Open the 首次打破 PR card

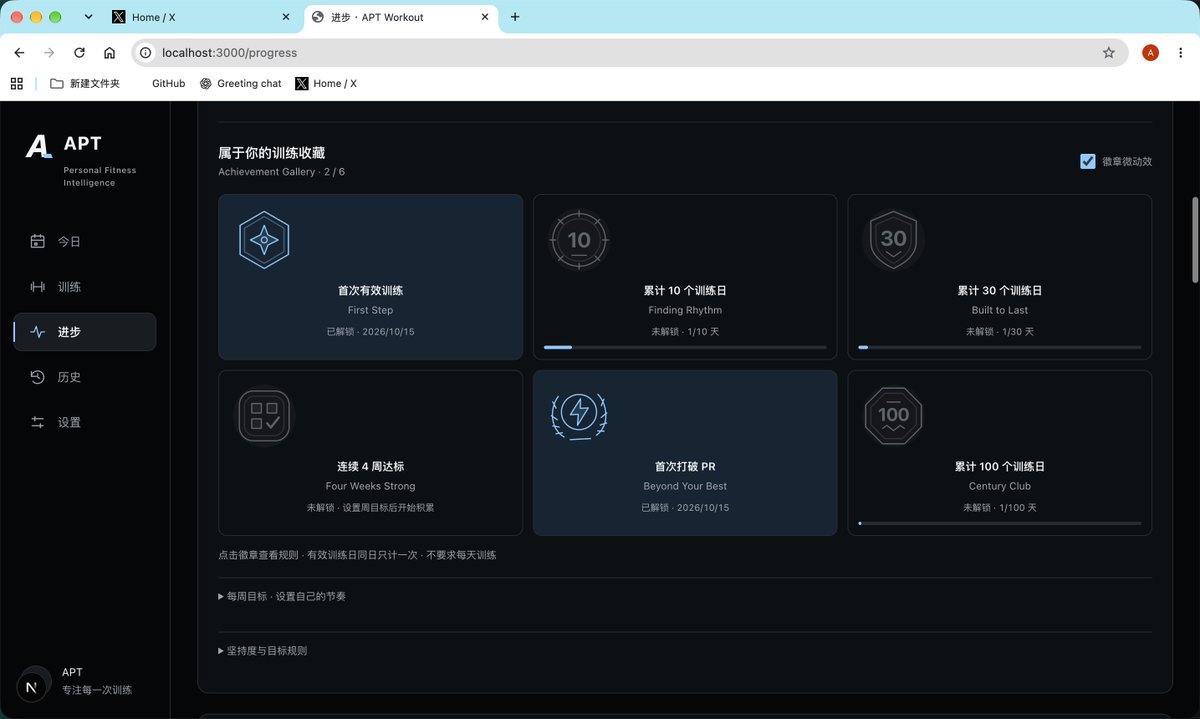(x=685, y=453)
